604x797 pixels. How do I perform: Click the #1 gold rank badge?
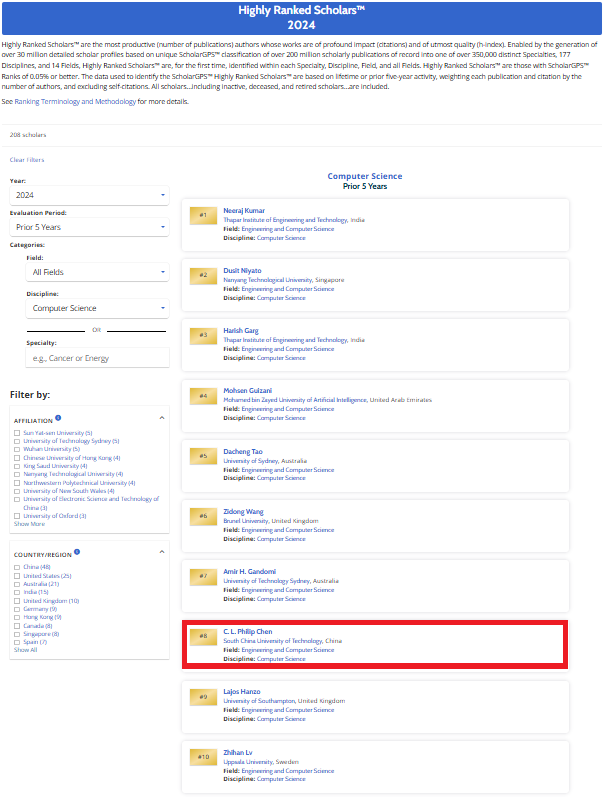203,215
